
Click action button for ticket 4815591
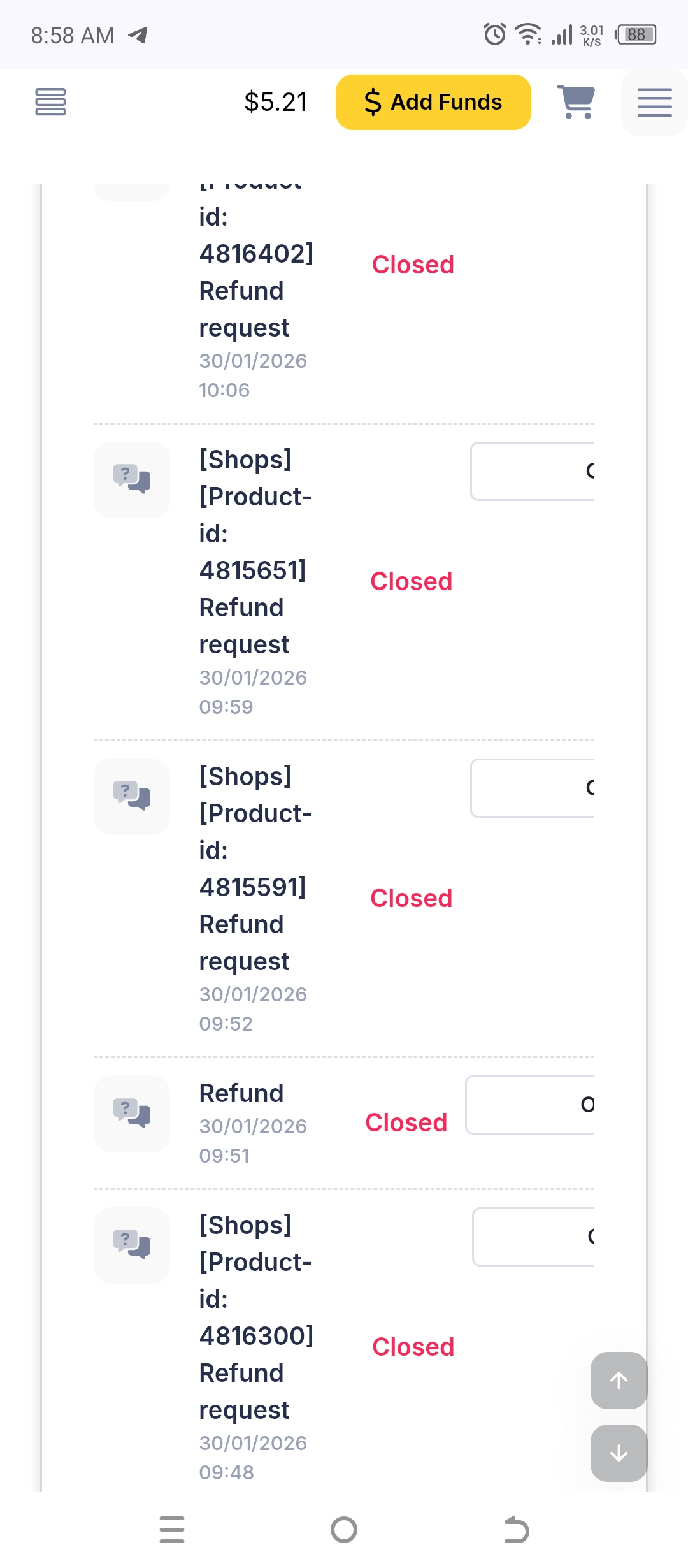pos(533,788)
